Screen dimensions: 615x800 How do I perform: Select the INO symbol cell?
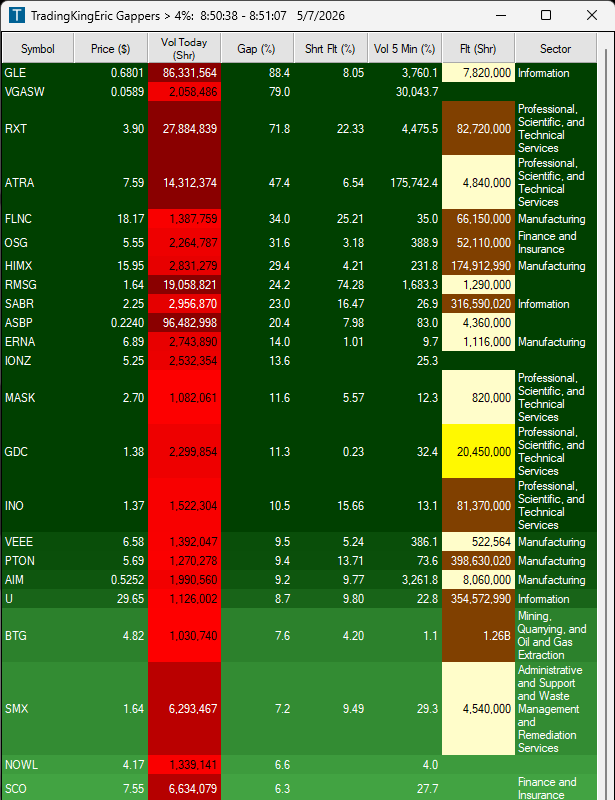(38, 506)
